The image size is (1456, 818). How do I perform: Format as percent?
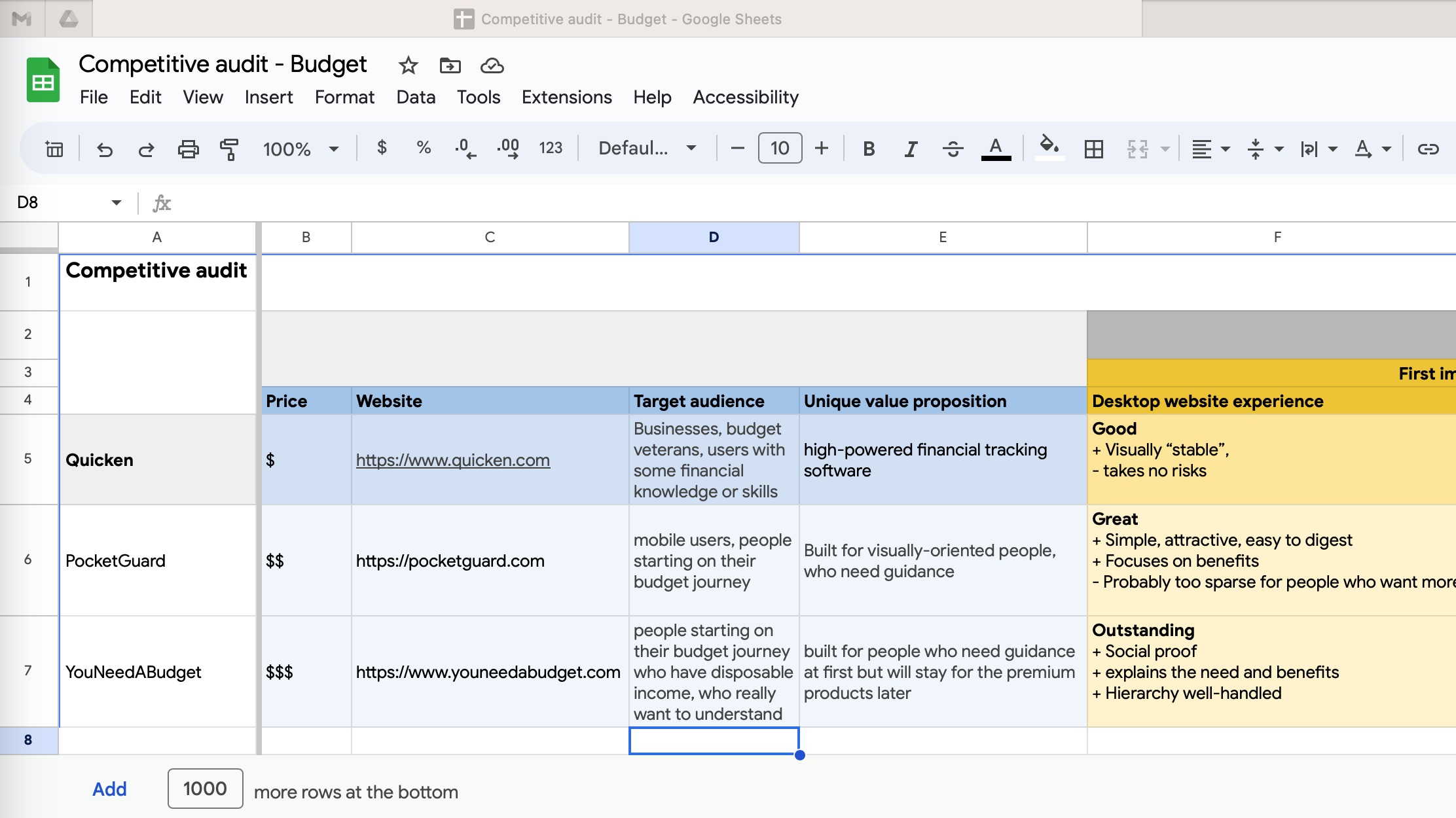click(x=424, y=148)
